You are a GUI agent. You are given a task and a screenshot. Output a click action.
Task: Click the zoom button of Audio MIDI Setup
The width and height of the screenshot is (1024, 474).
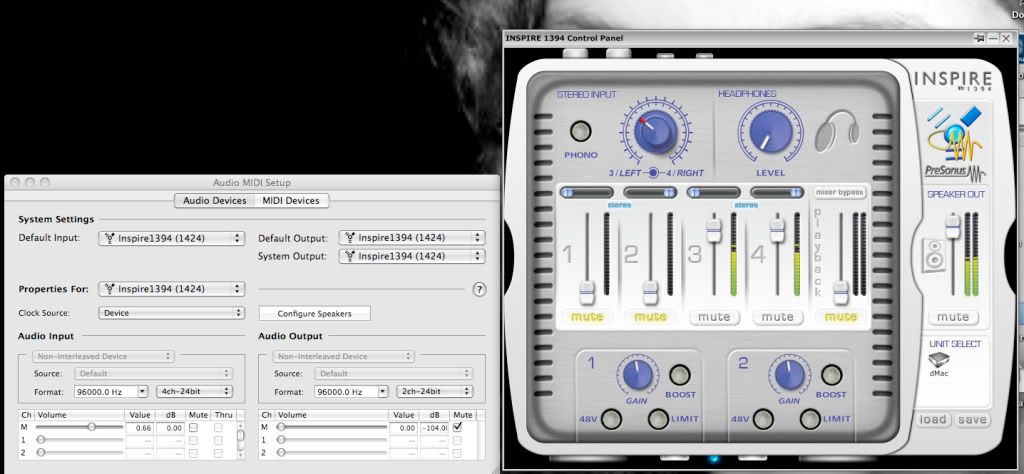coord(44,183)
